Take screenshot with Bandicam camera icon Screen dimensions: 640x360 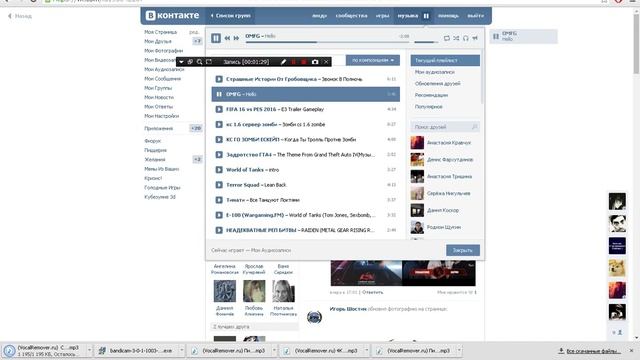pyautogui.click(x=315, y=62)
